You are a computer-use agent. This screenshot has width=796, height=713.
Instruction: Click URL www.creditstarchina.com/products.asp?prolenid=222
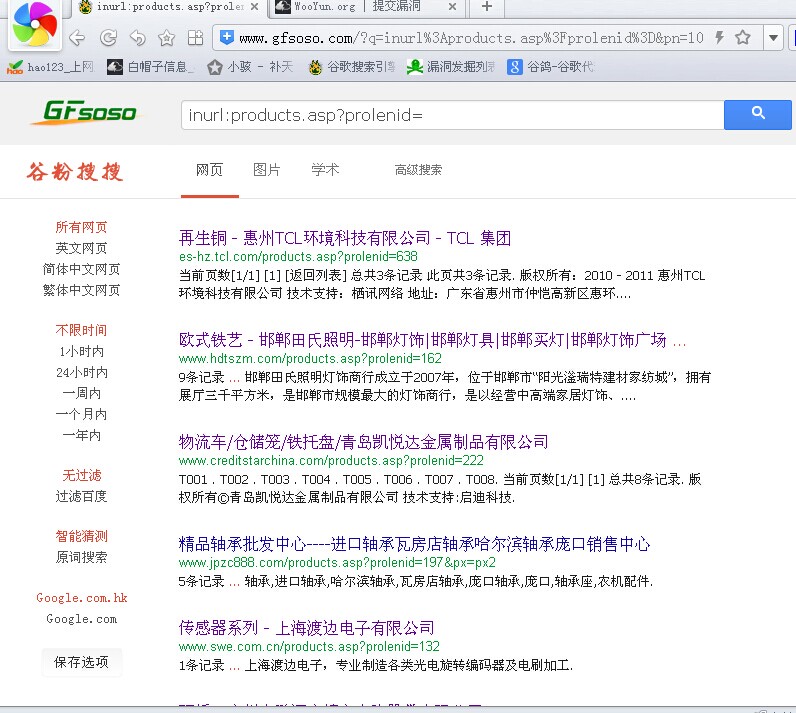331,461
